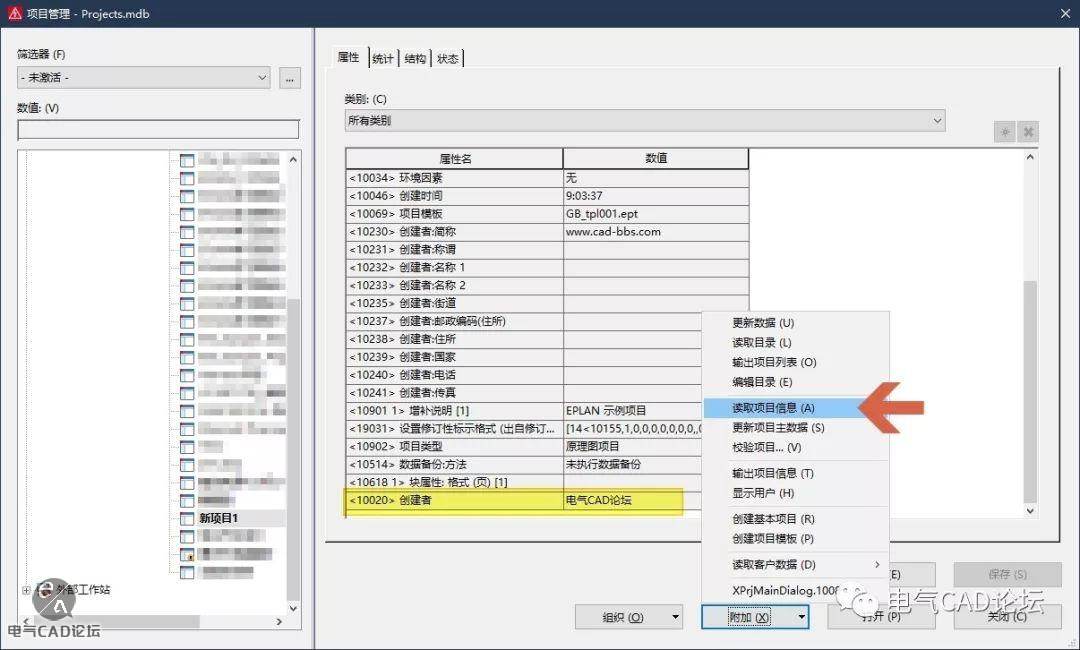This screenshot has height=650, width=1080.
Task: Click the New property star icon
Action: click(x=1004, y=132)
